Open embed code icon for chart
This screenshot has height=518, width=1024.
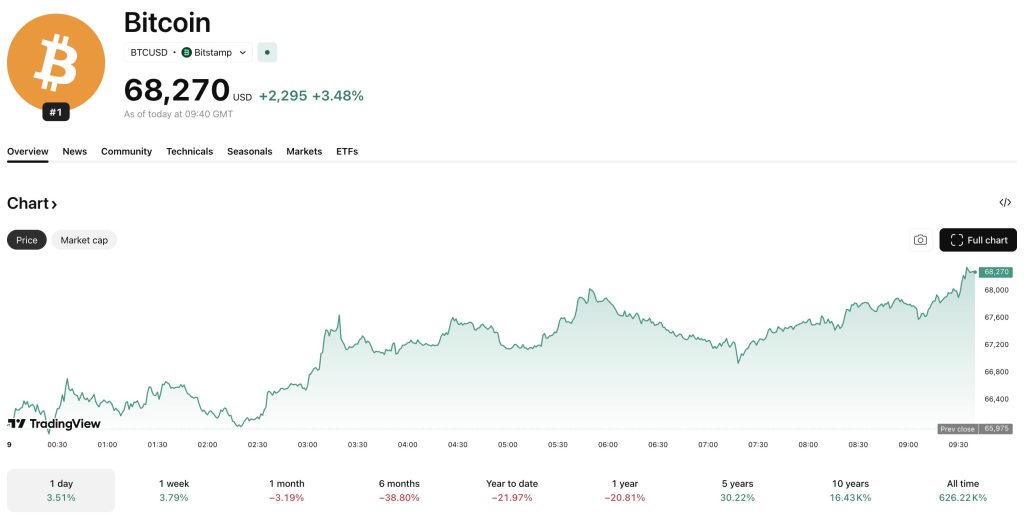(1005, 203)
